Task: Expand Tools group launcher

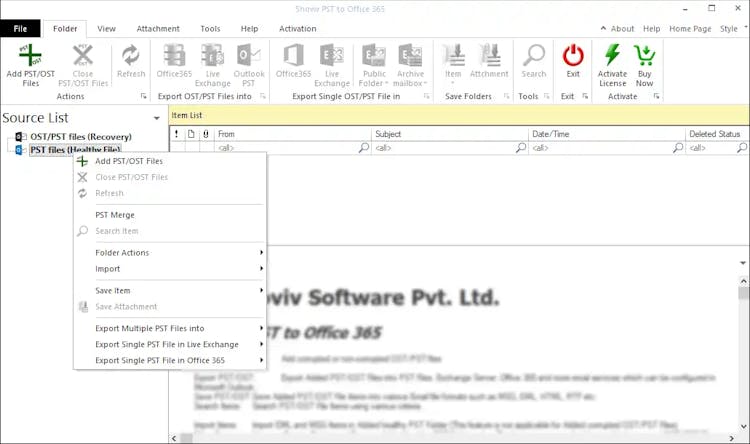Action: (x=547, y=96)
